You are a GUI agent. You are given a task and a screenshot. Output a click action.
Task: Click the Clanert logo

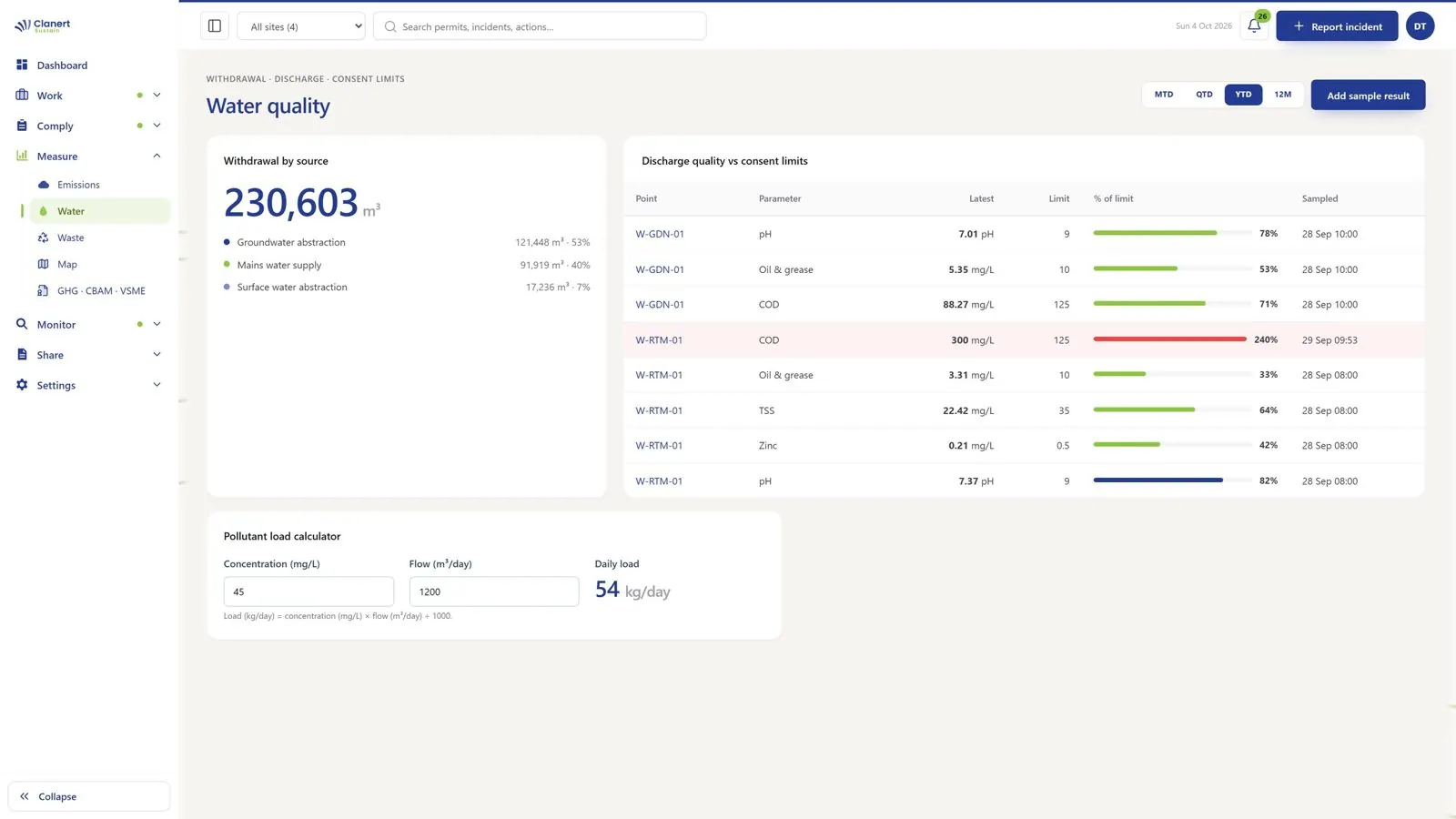(43, 25)
